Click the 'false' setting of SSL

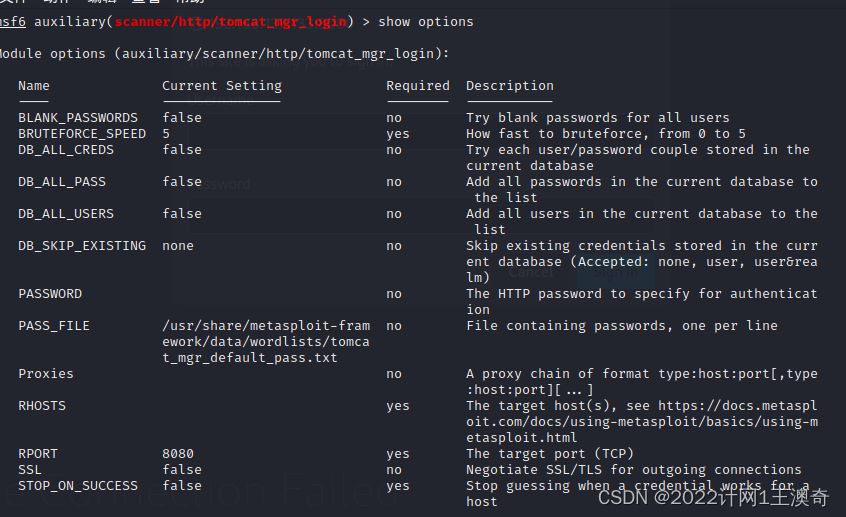182,470
